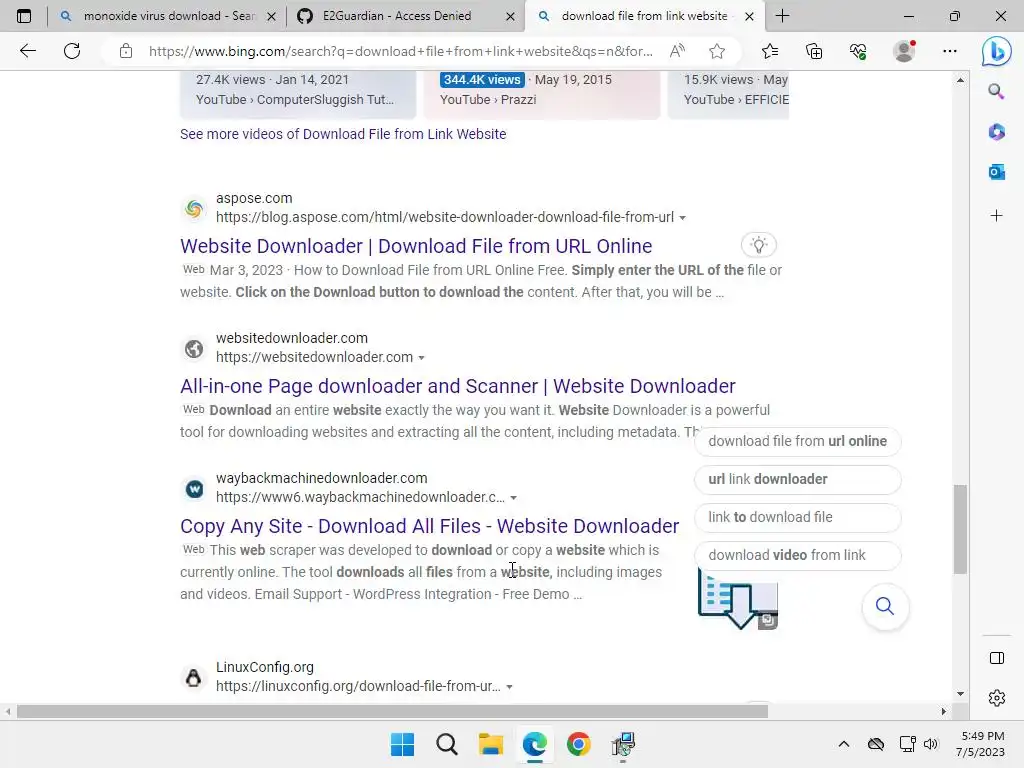Add a new sidebar app
The image size is (1024, 768).
997,216
